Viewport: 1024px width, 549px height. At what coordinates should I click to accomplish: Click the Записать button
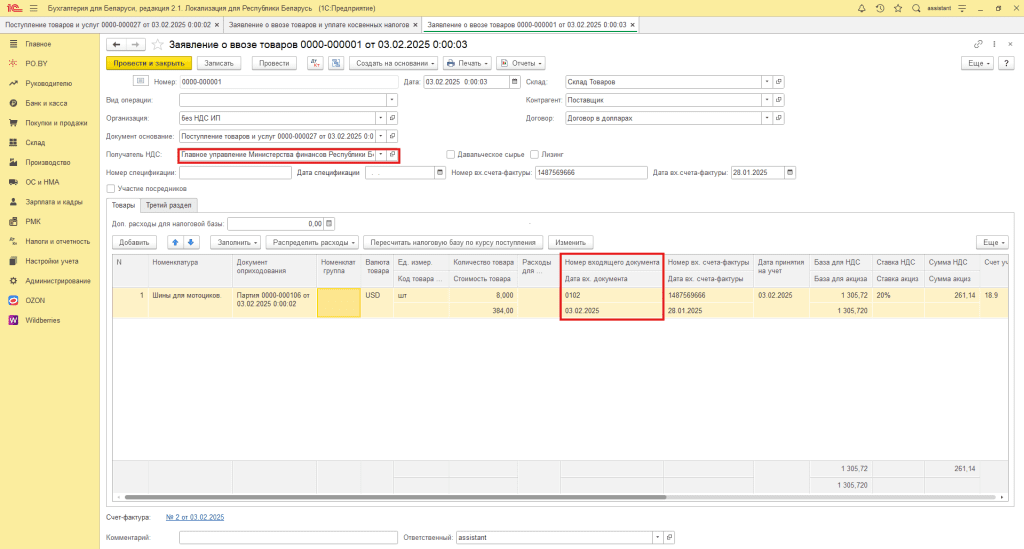click(x=219, y=63)
